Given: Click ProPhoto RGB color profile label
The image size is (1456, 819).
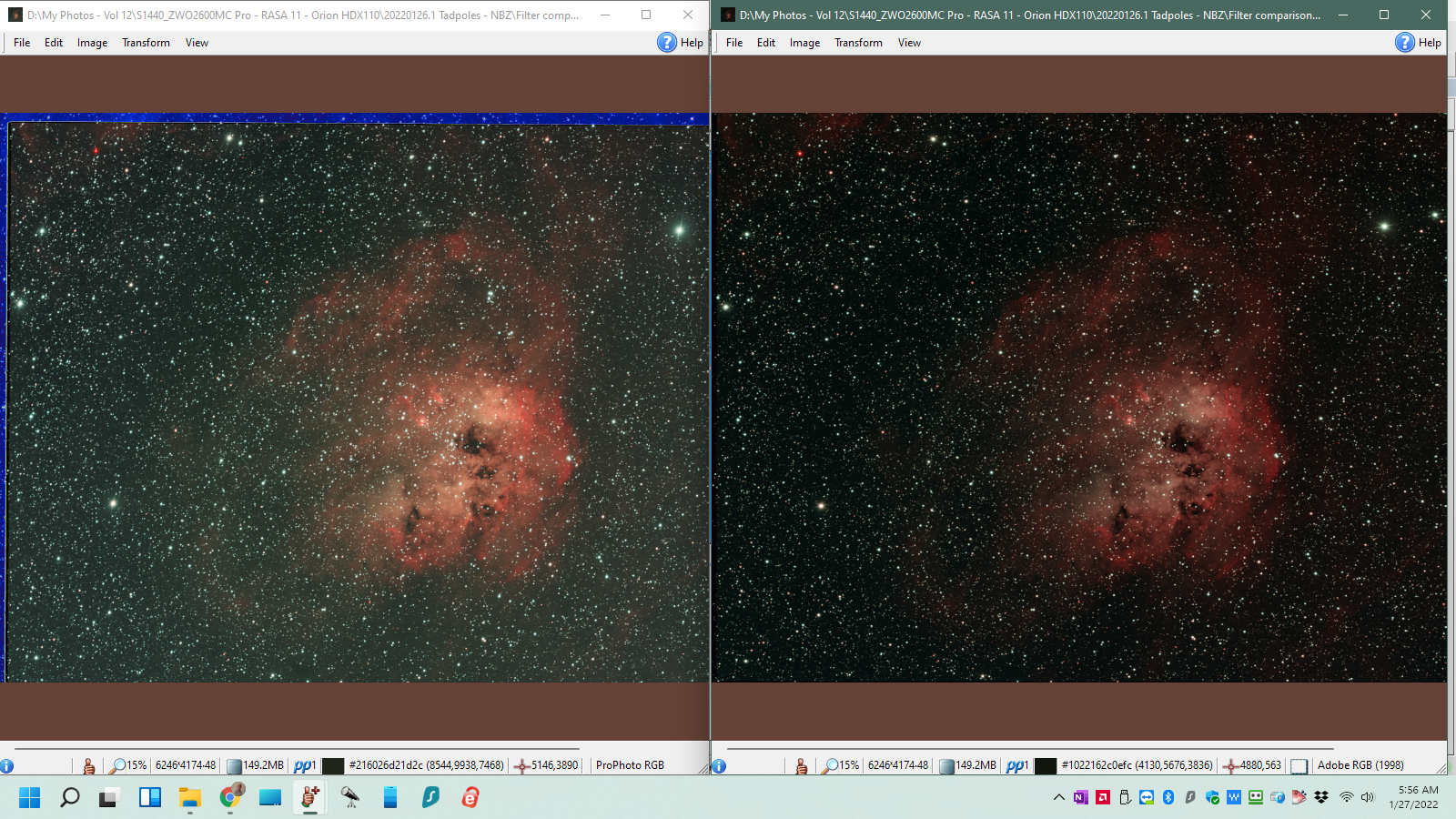Looking at the screenshot, I should pyautogui.click(x=630, y=765).
